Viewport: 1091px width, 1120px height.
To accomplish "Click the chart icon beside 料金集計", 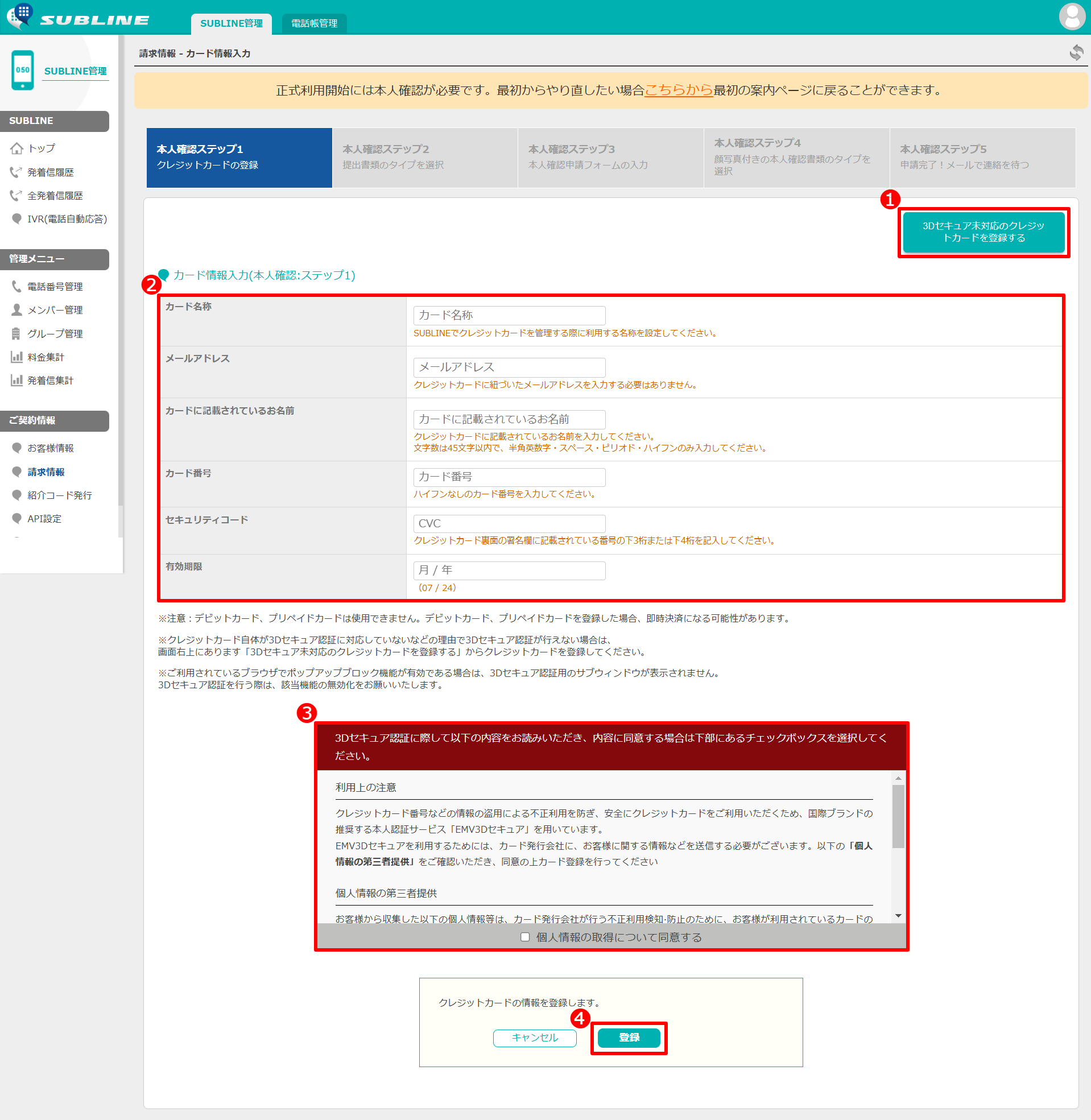I will pyautogui.click(x=16, y=357).
